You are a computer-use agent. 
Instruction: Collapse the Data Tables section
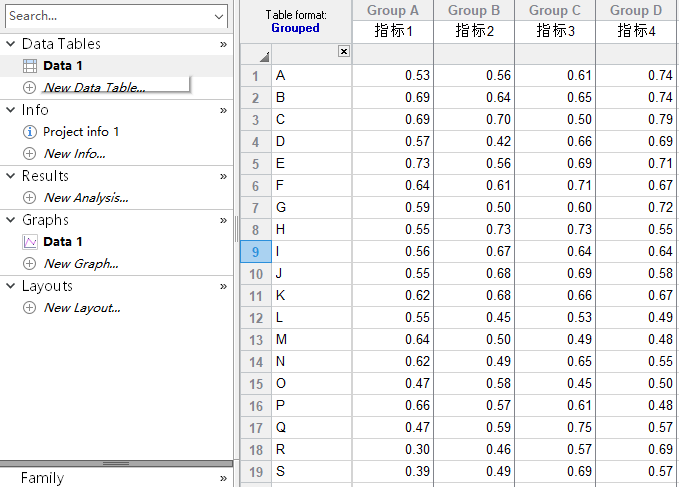point(11,44)
